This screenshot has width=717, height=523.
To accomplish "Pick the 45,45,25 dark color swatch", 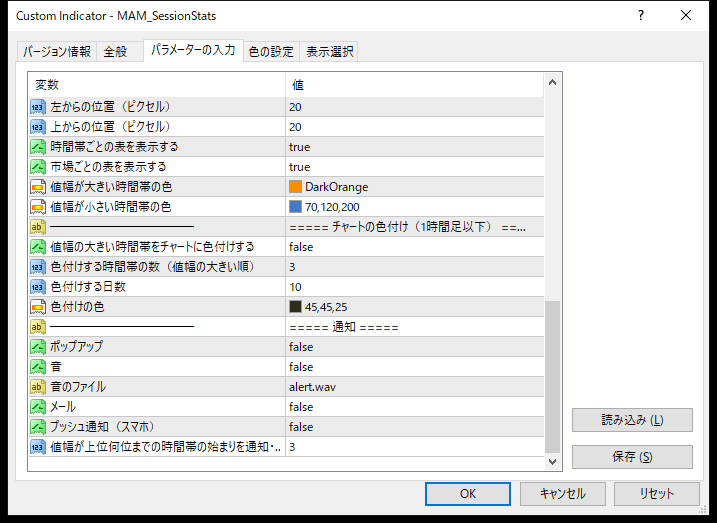I will click(x=295, y=306).
